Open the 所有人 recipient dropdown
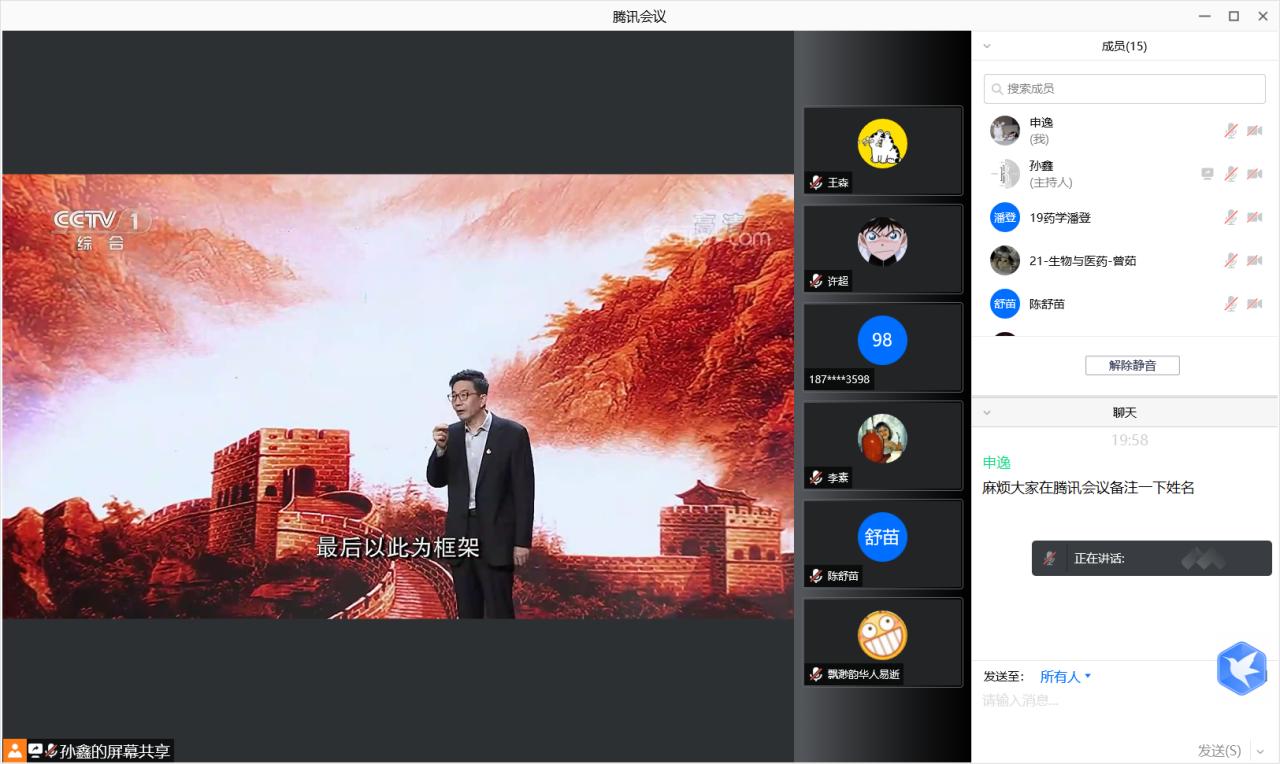The height and width of the screenshot is (764, 1280). tap(1065, 677)
